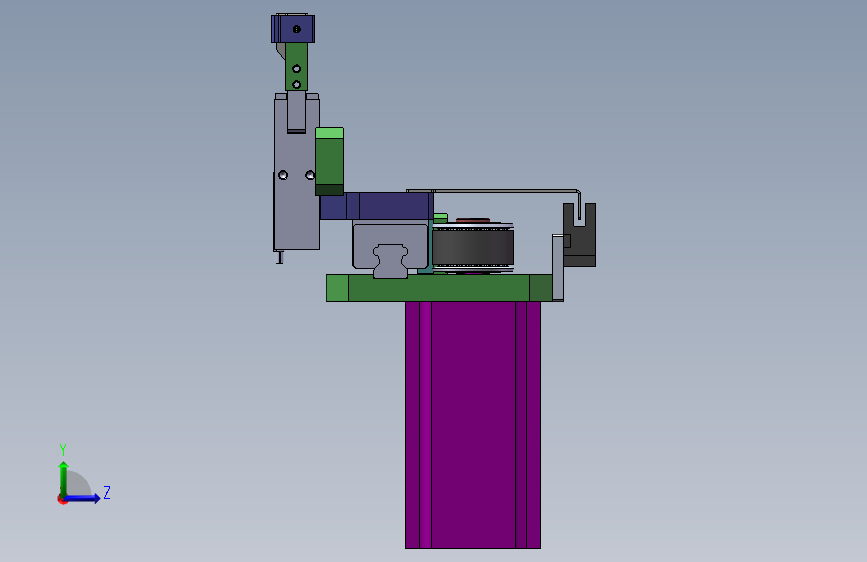Select the purple motor body

click(473, 425)
